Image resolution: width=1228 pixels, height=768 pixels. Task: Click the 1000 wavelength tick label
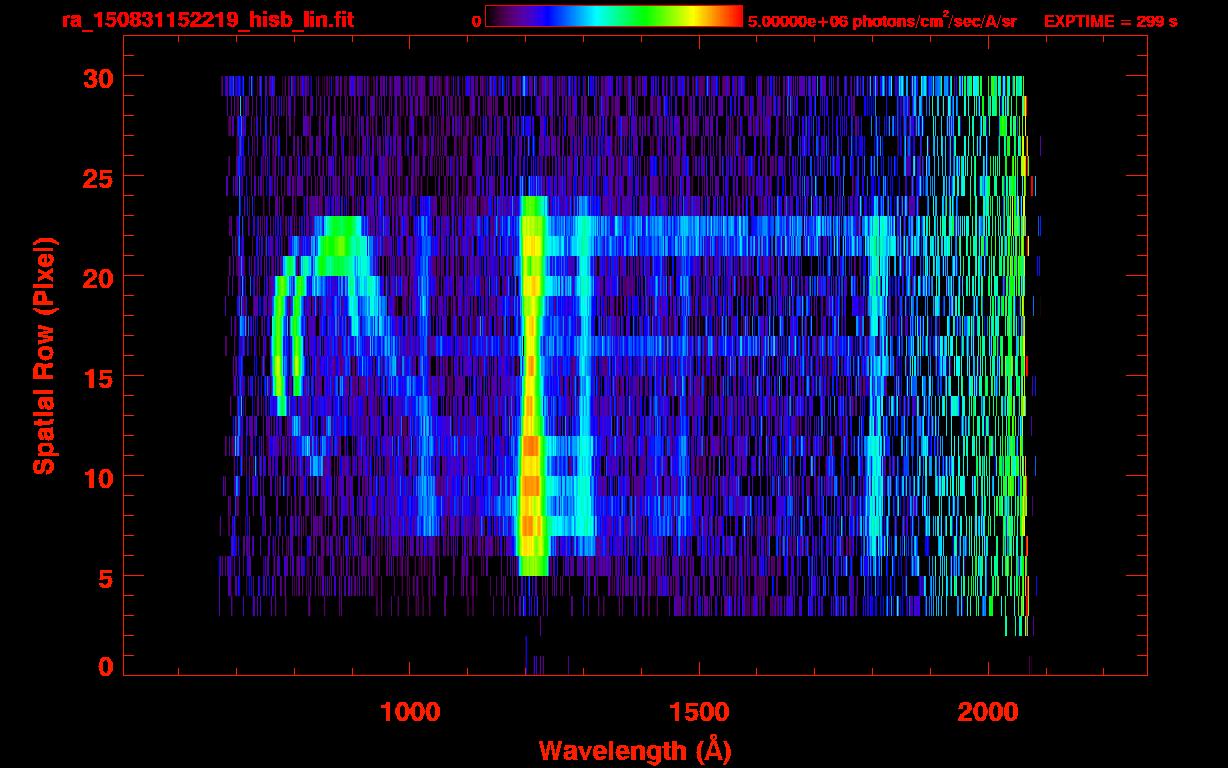tap(409, 712)
